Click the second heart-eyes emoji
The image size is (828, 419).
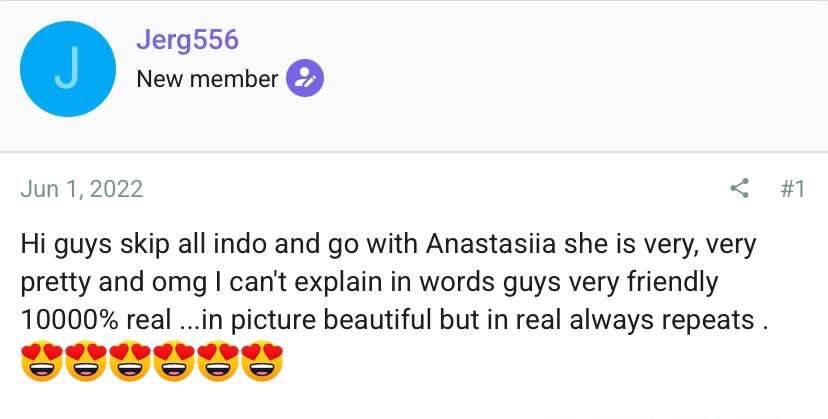pos(89,362)
